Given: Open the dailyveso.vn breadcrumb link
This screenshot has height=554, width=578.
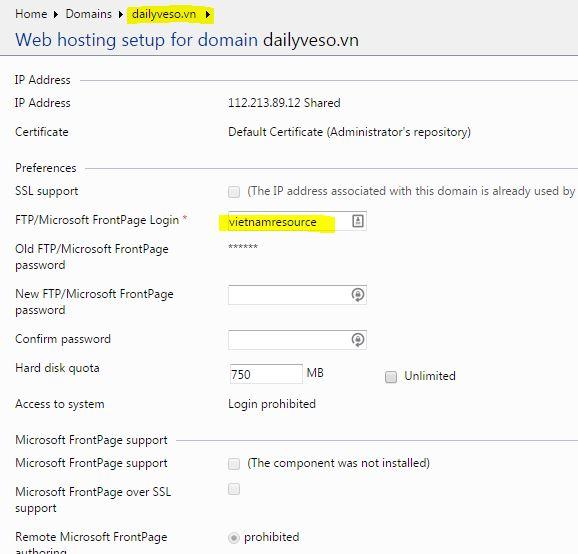Looking at the screenshot, I should click(164, 14).
